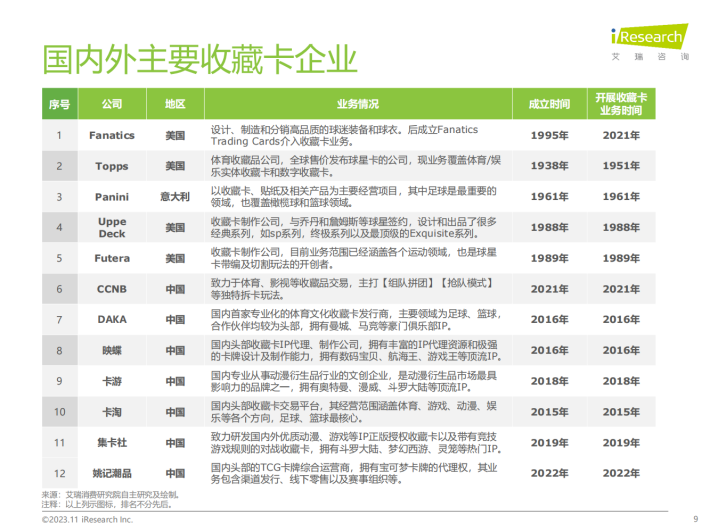Click the 序号 column header
The height and width of the screenshot is (532, 710).
click(59, 104)
